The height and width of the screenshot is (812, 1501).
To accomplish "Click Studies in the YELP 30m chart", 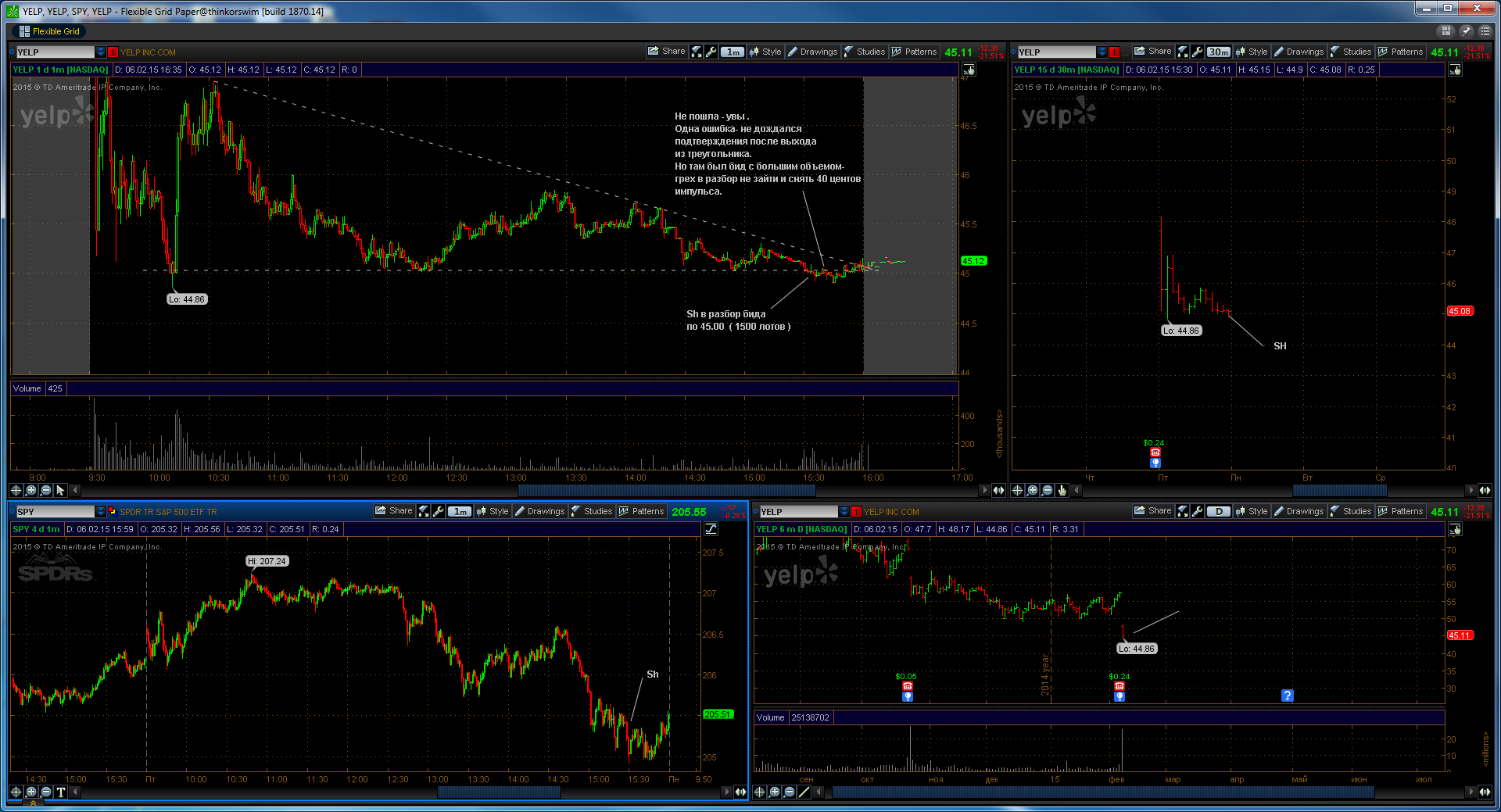I will [x=1350, y=52].
